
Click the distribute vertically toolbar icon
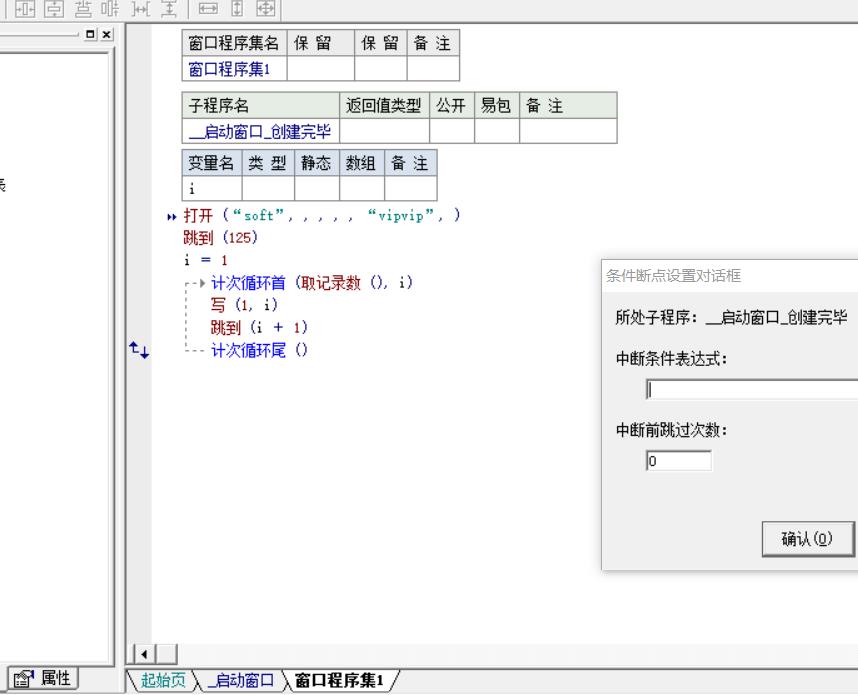[x=83, y=8]
